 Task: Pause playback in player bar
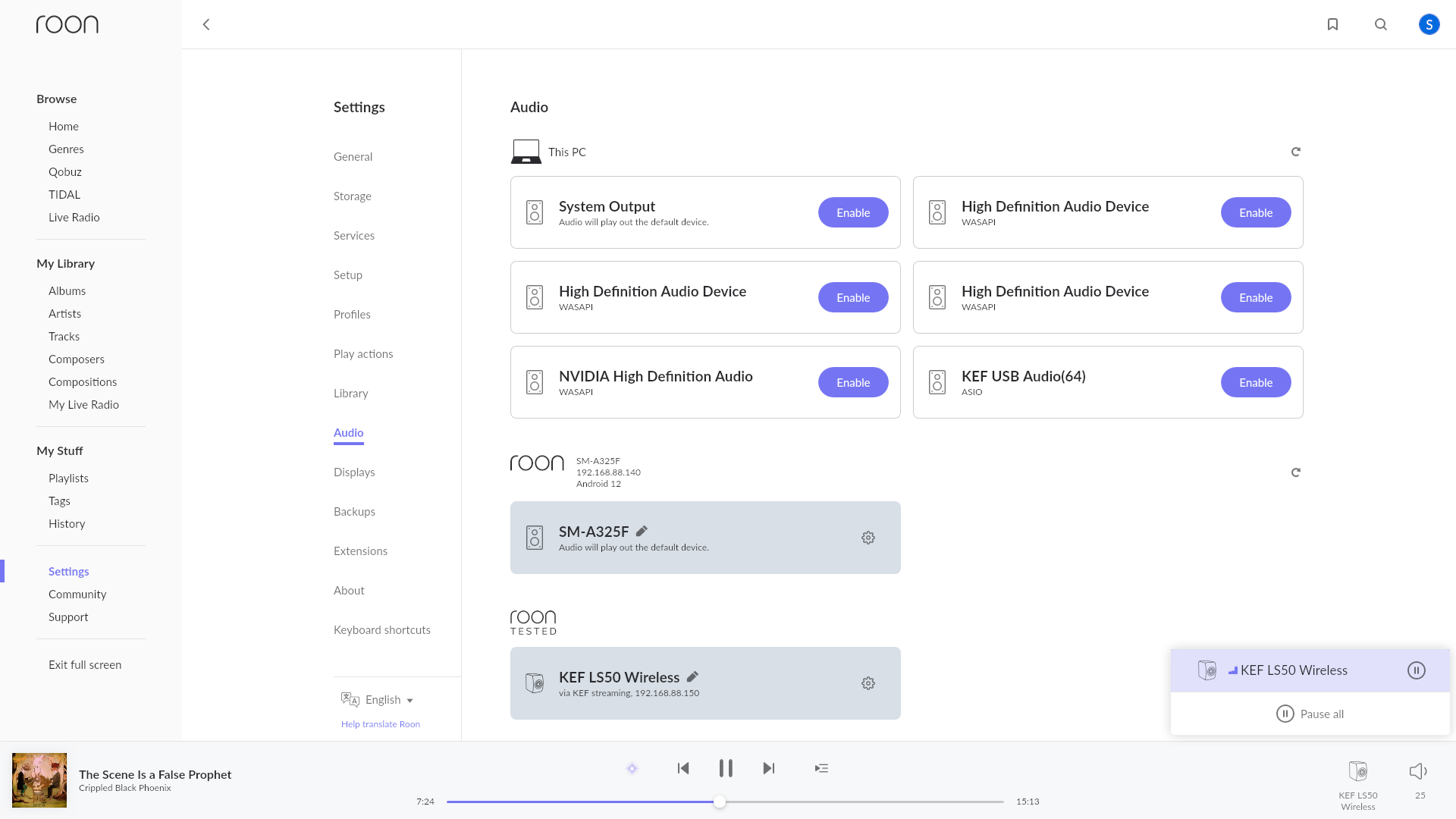tap(726, 768)
